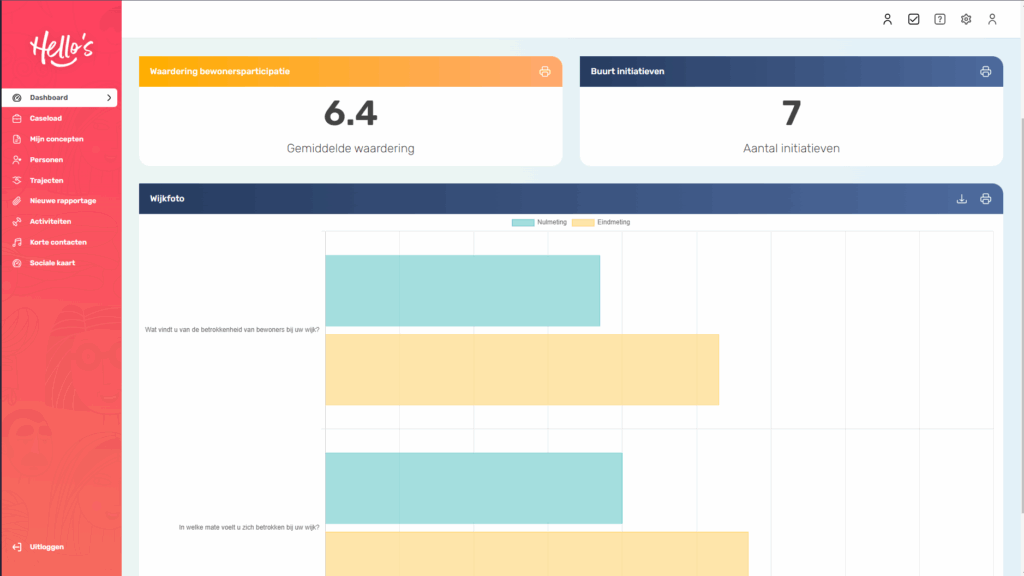Click the 6.4 Gemiddelde waardering value
This screenshot has width=1024, height=576.
(350, 114)
